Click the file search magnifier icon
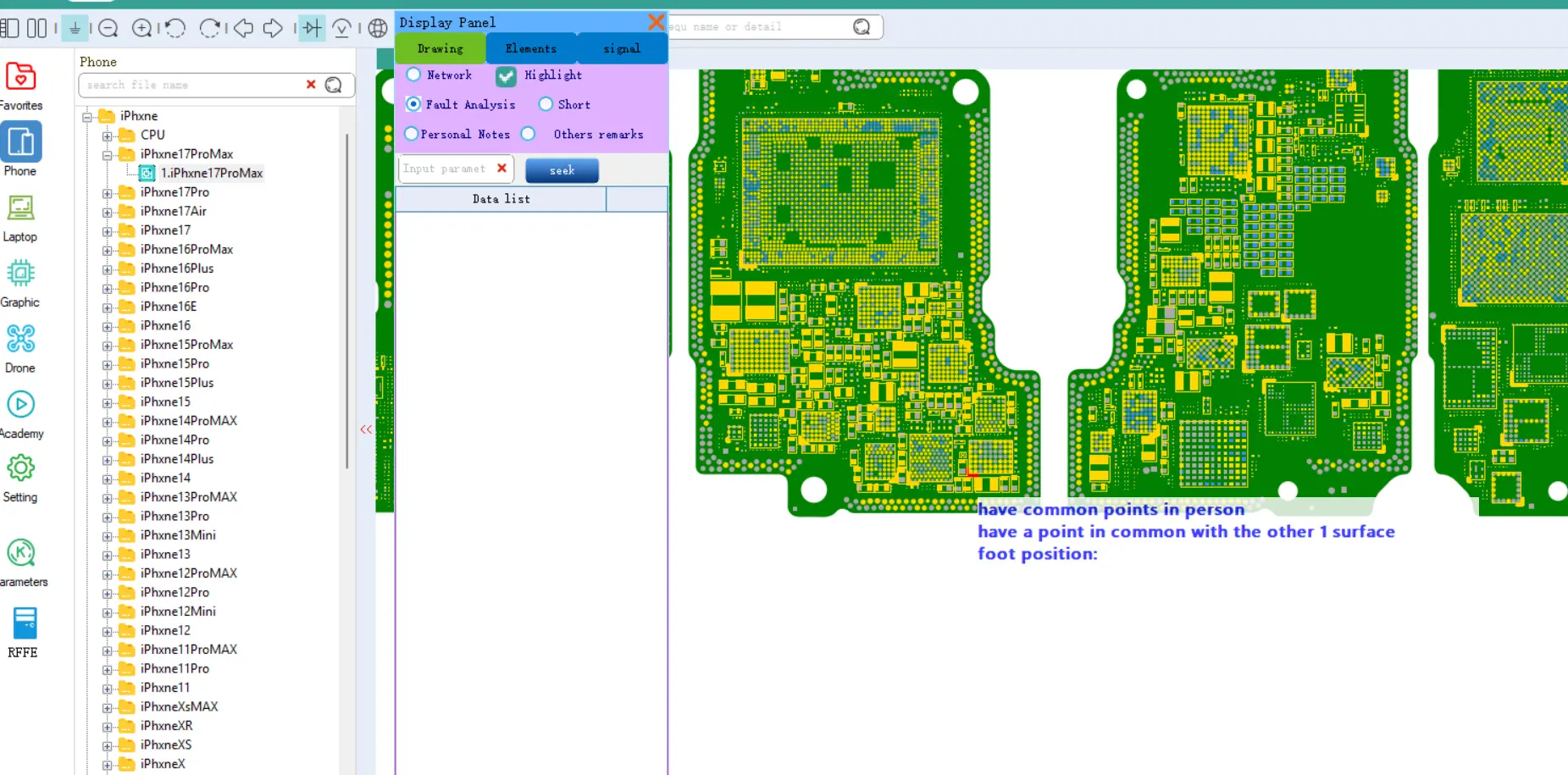Screen dimensions: 1568x775 click(334, 85)
